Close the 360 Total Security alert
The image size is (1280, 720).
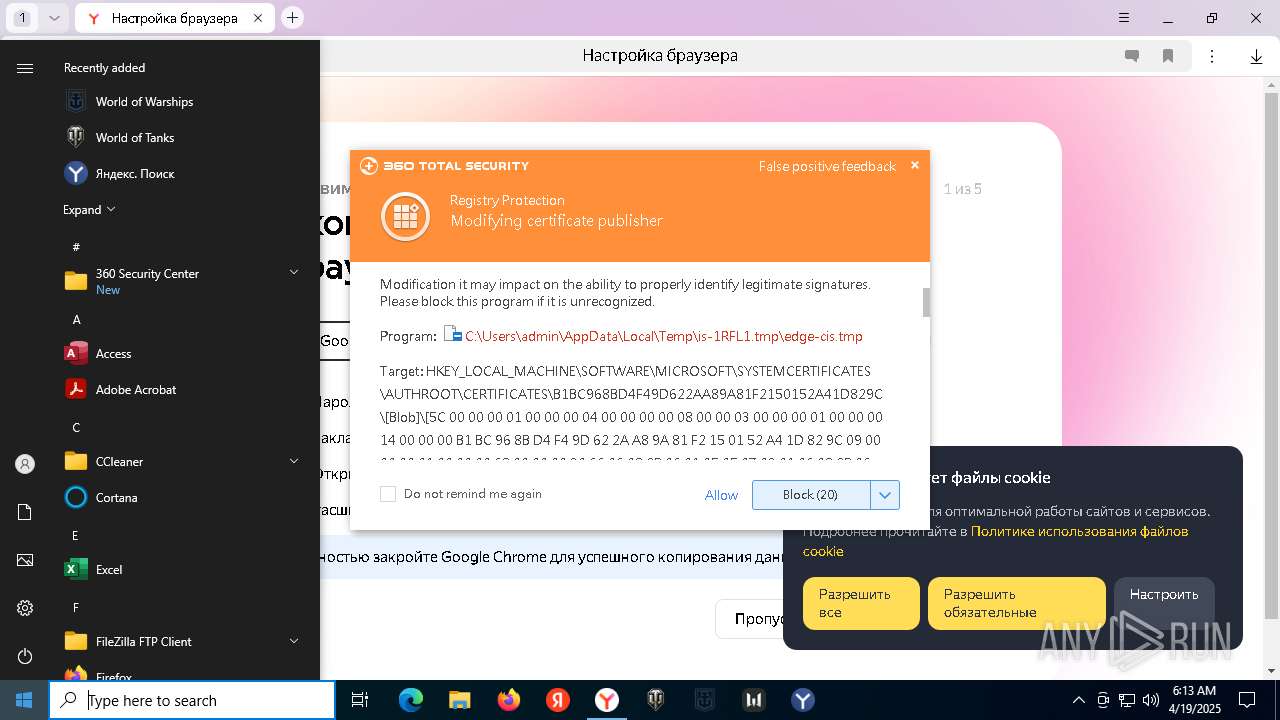click(914, 165)
